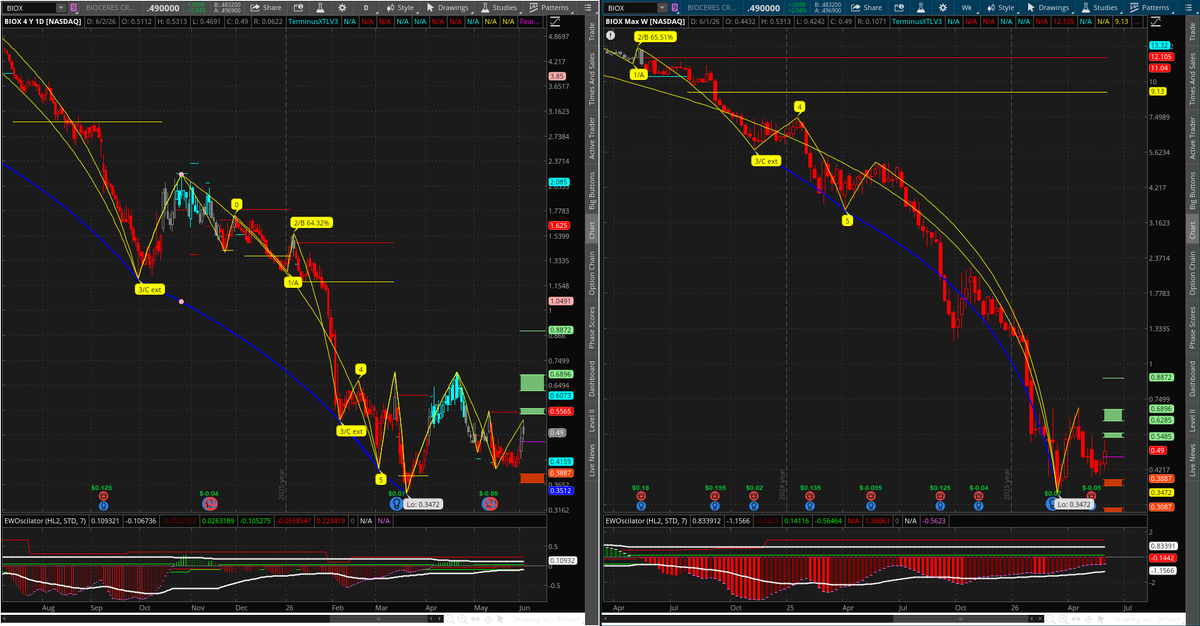Click the right chart's price-axis toggle icon in the header row
This screenshot has height=626, width=1200.
point(1155,22)
